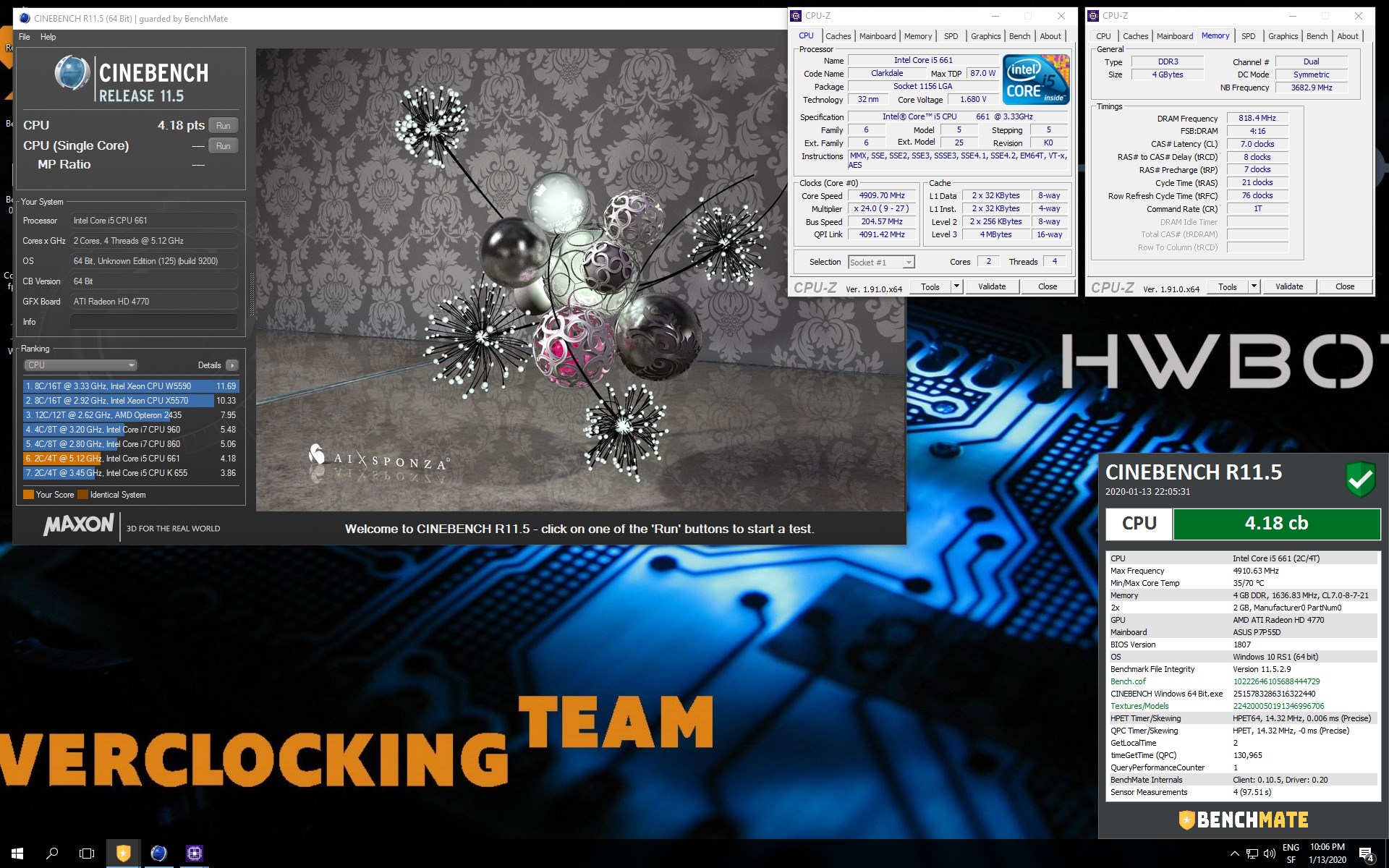Open the Action Center notifications icon
The width and height of the screenshot is (1389, 868).
pyautogui.click(x=1367, y=854)
